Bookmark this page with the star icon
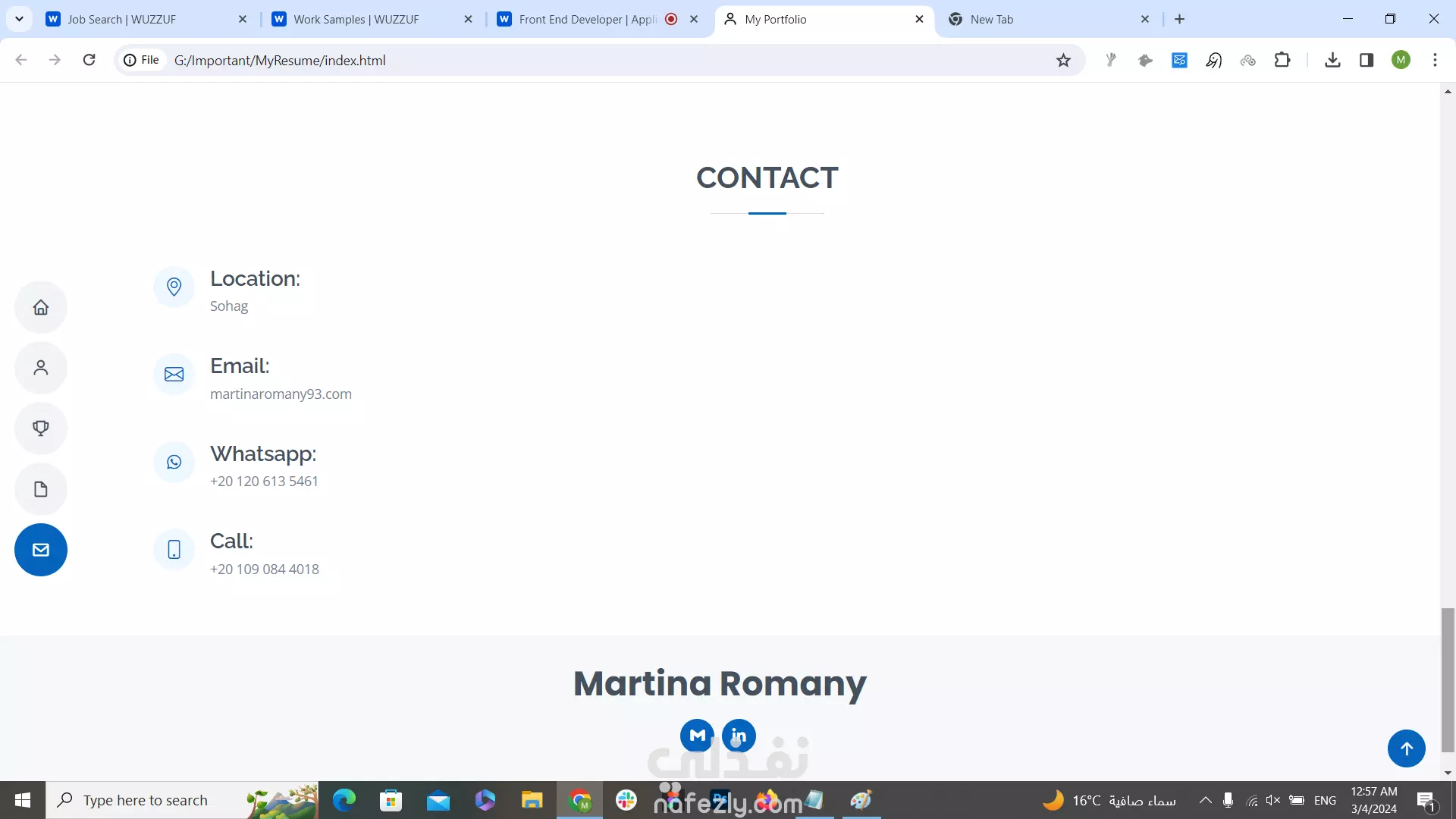Image resolution: width=1456 pixels, height=819 pixels. (x=1063, y=61)
